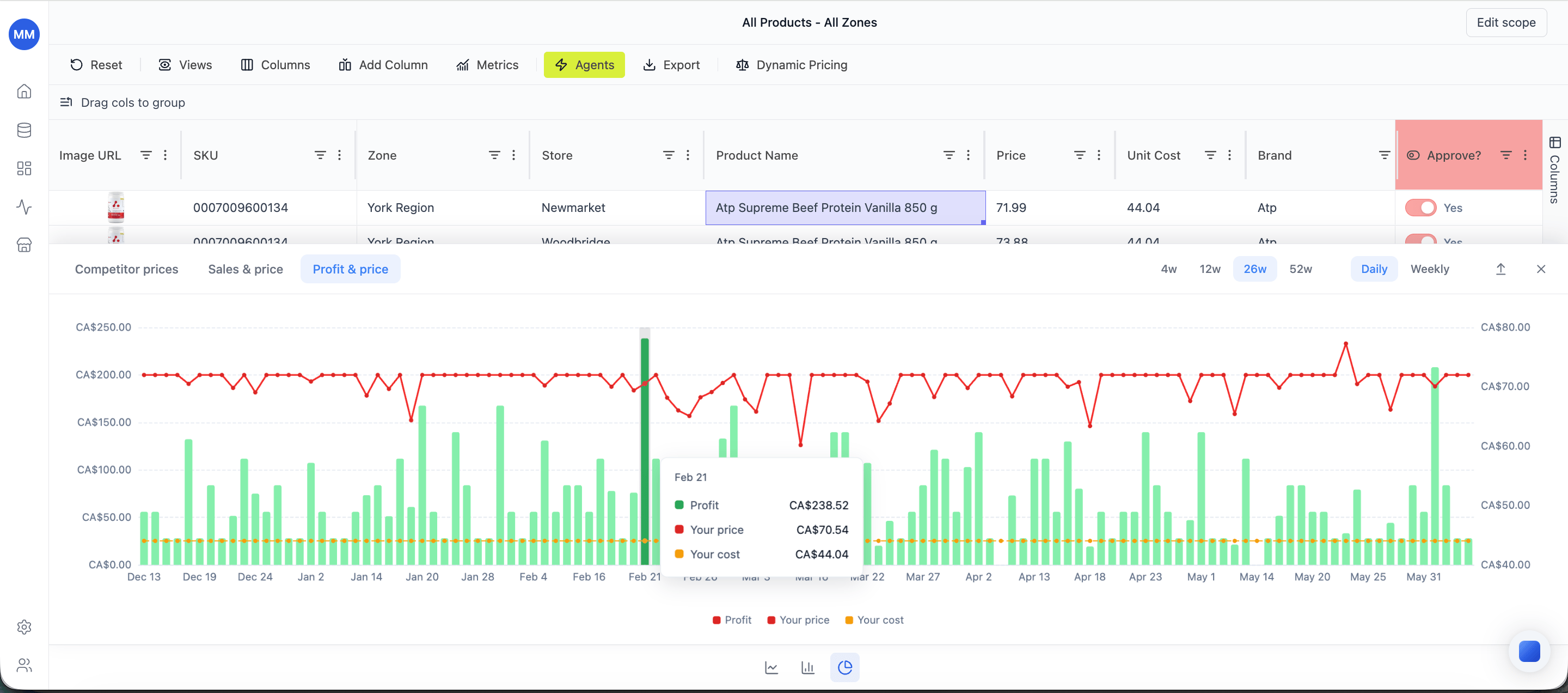The image size is (1568, 693).
Task: Click the chart panel upload arrow icon
Action: tap(1500, 269)
